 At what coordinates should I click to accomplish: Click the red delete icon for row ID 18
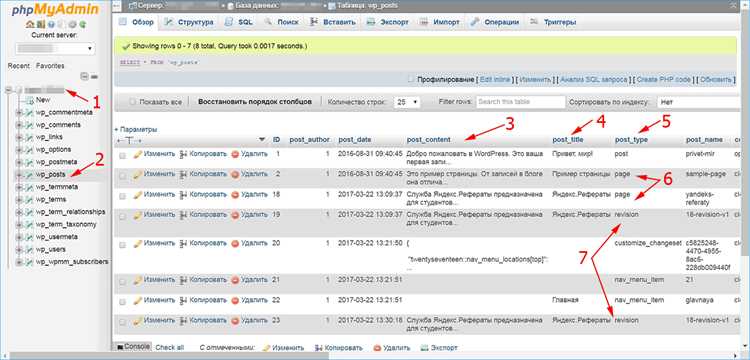point(235,195)
